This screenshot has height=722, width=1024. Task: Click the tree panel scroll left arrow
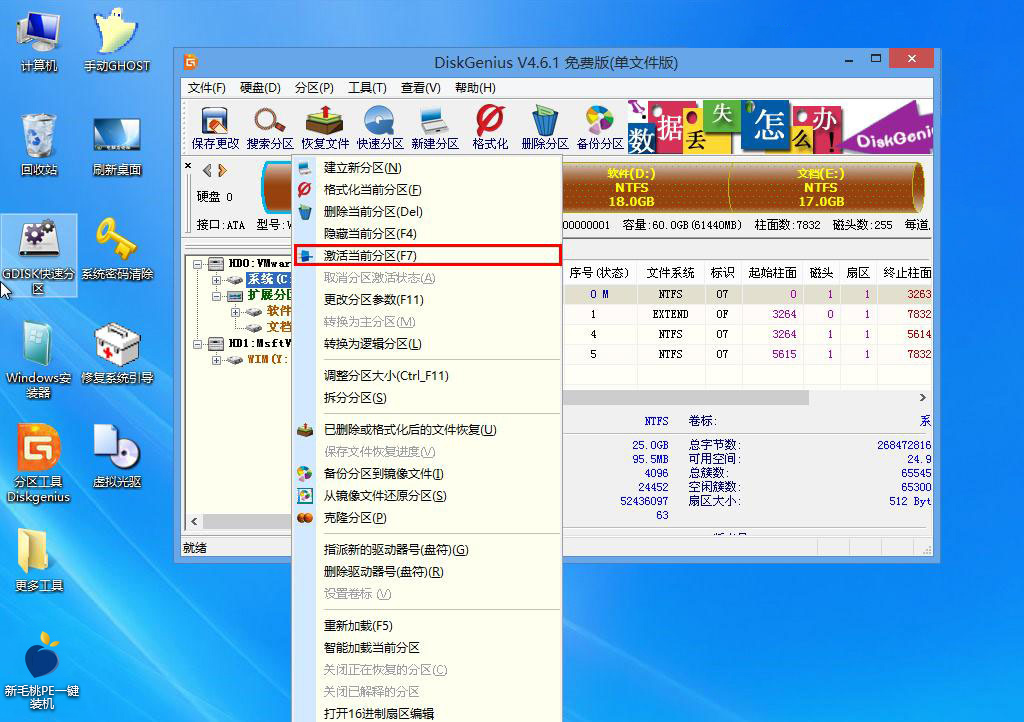click(194, 521)
